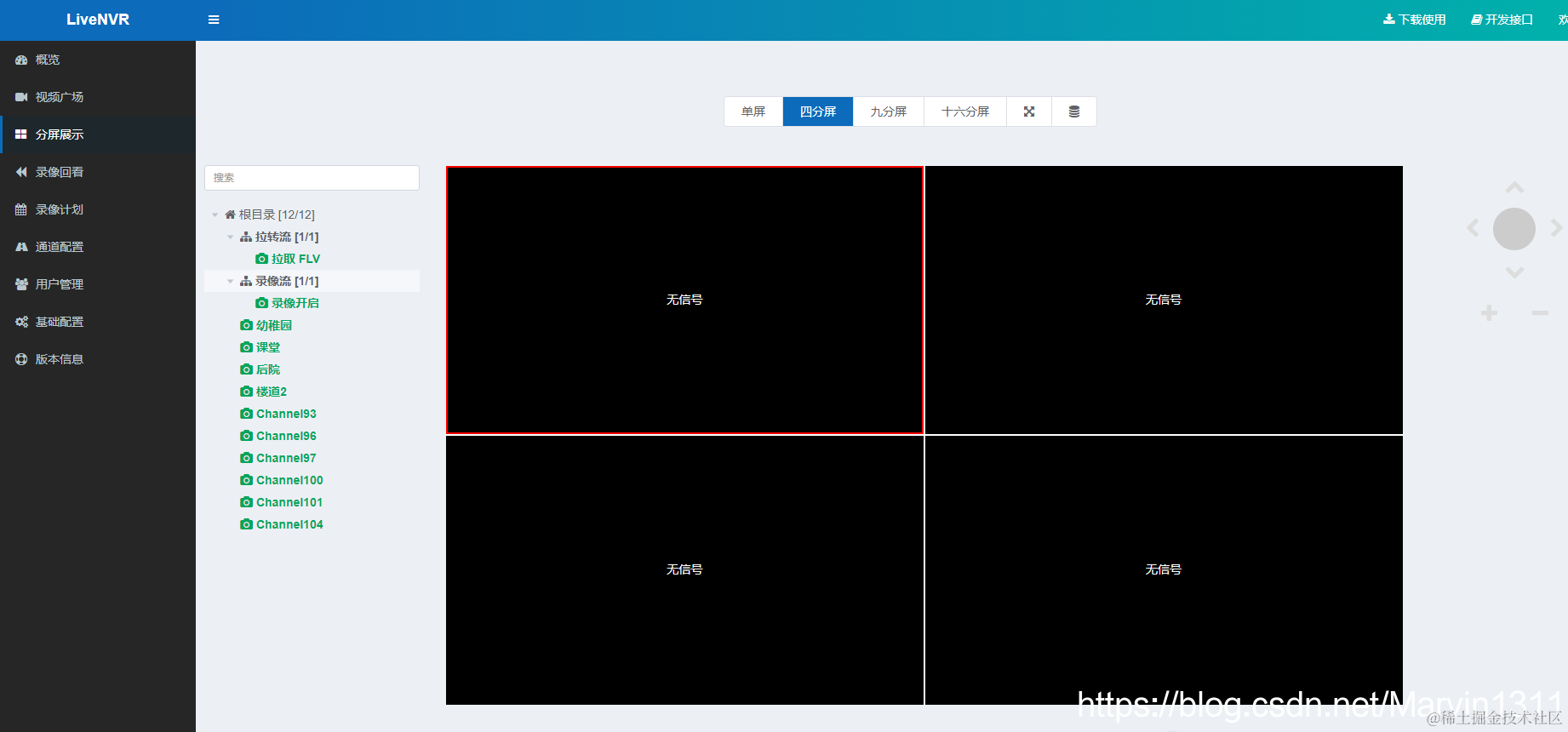The height and width of the screenshot is (732, 1568).
Task: Collapse the 根目录 root tree arrow
Action: coord(215,214)
